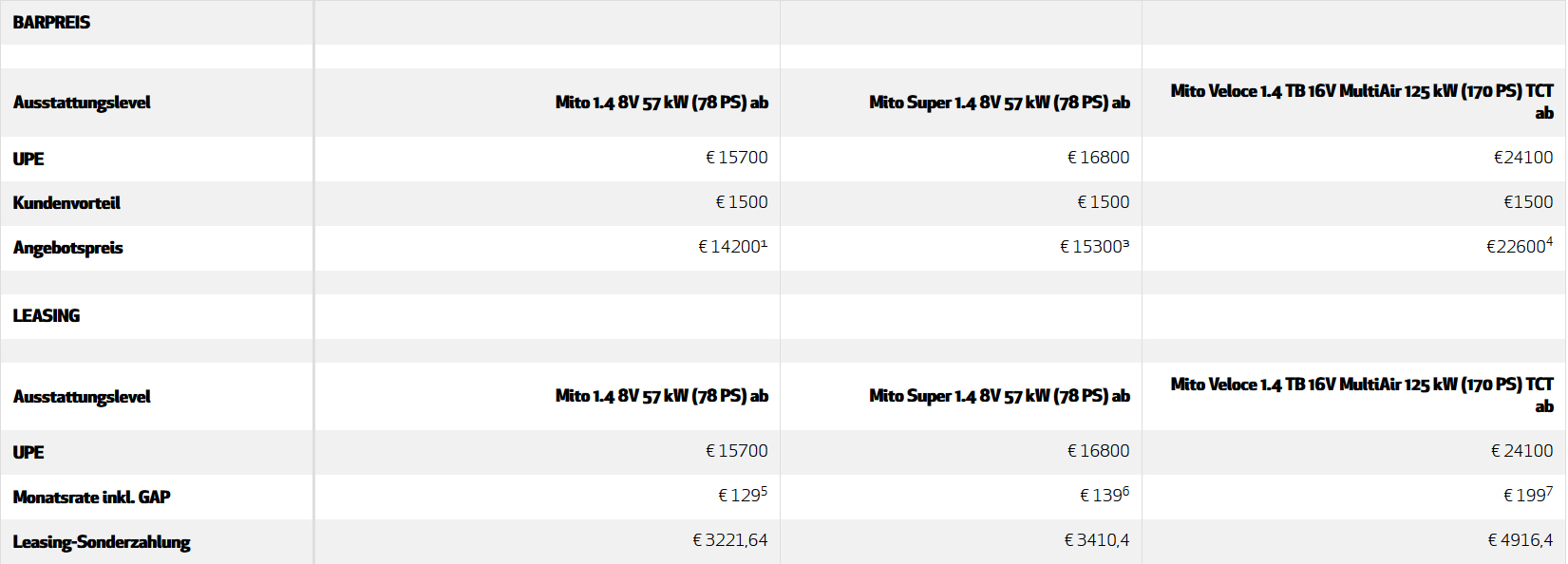Click the € 16800 UPE under LEASING
Image resolution: width=1568 pixels, height=564 pixels.
1098,451
